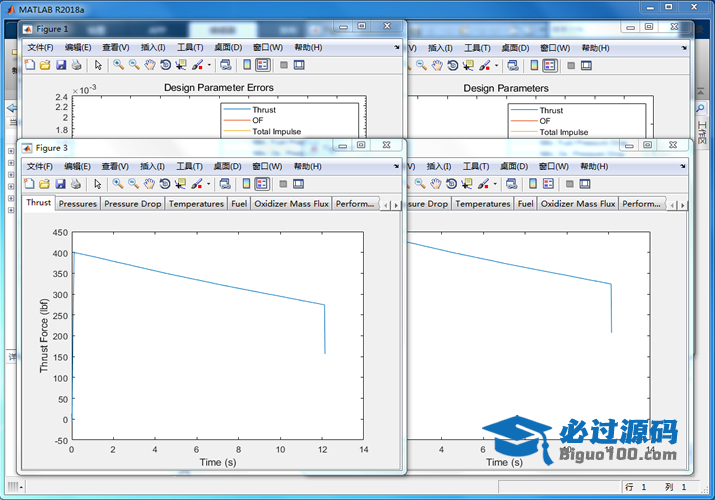Click the Zoom In tool in Figure 3
This screenshot has width=715, height=500.
[117, 183]
